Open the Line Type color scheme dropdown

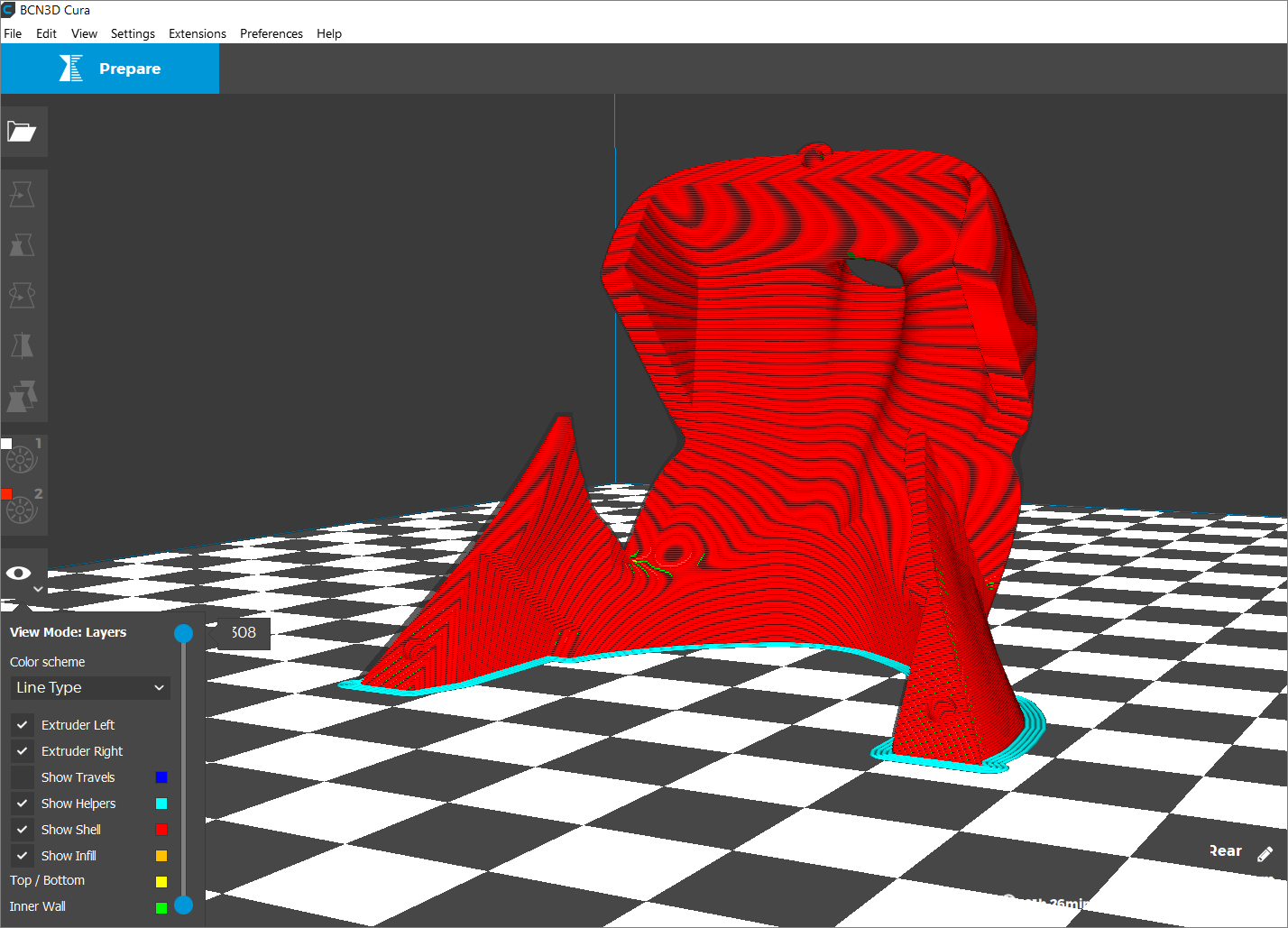[90, 687]
